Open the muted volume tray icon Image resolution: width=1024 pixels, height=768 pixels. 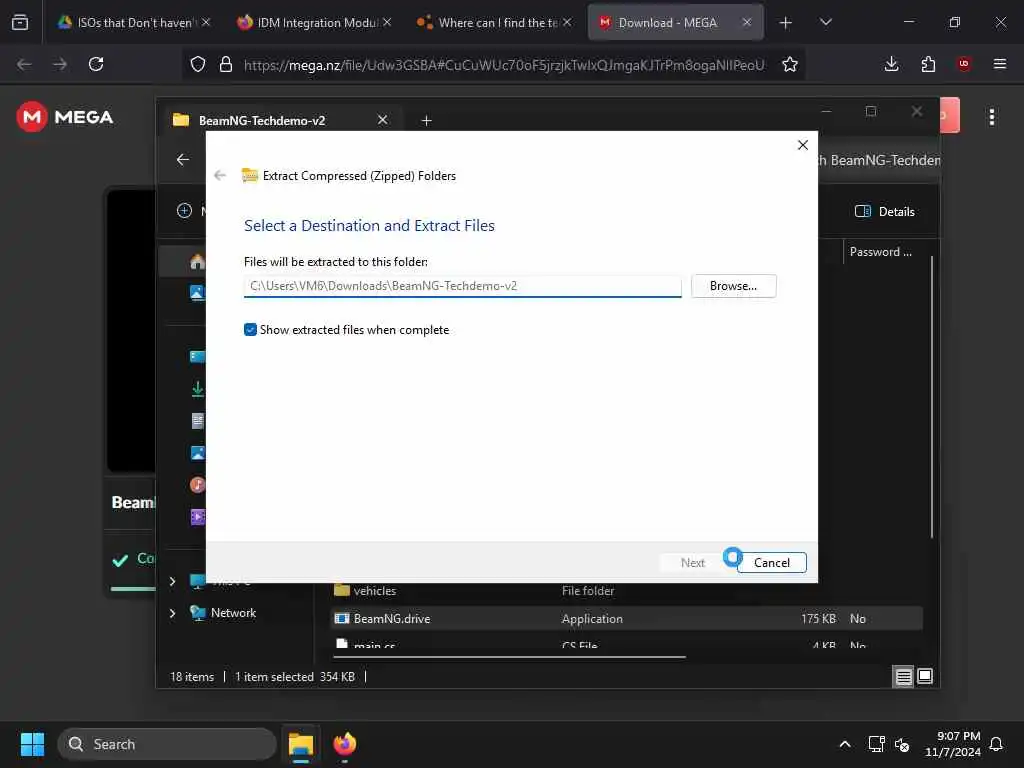pyautogui.click(x=902, y=744)
